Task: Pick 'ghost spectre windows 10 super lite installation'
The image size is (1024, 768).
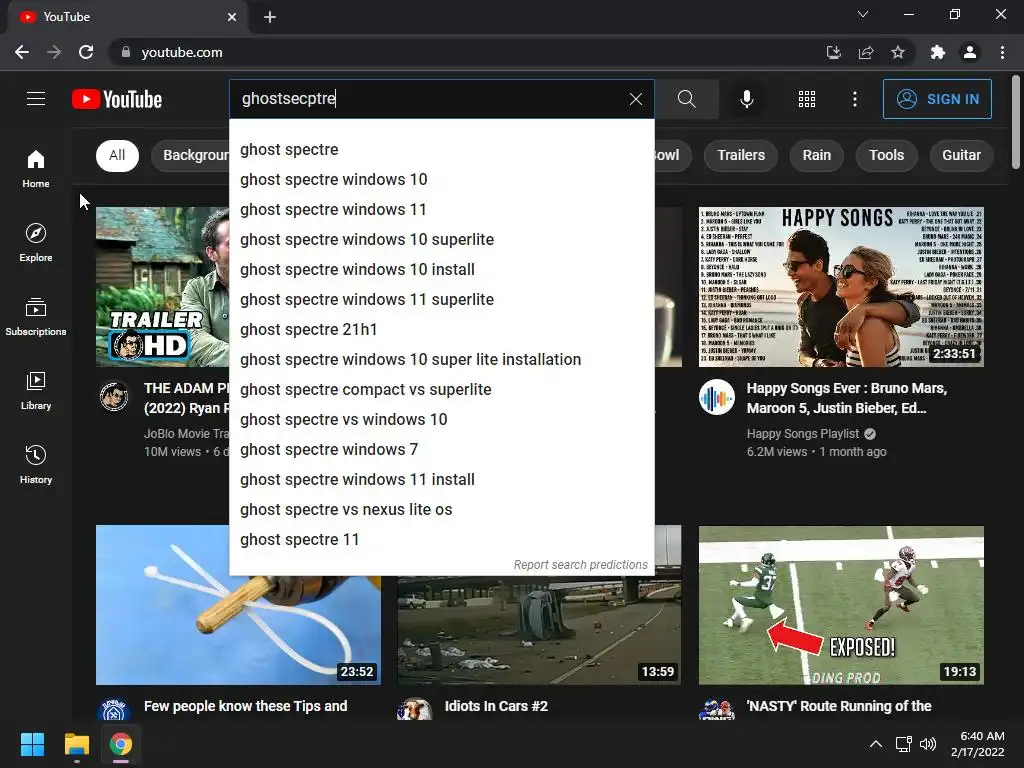Action: click(x=442, y=360)
